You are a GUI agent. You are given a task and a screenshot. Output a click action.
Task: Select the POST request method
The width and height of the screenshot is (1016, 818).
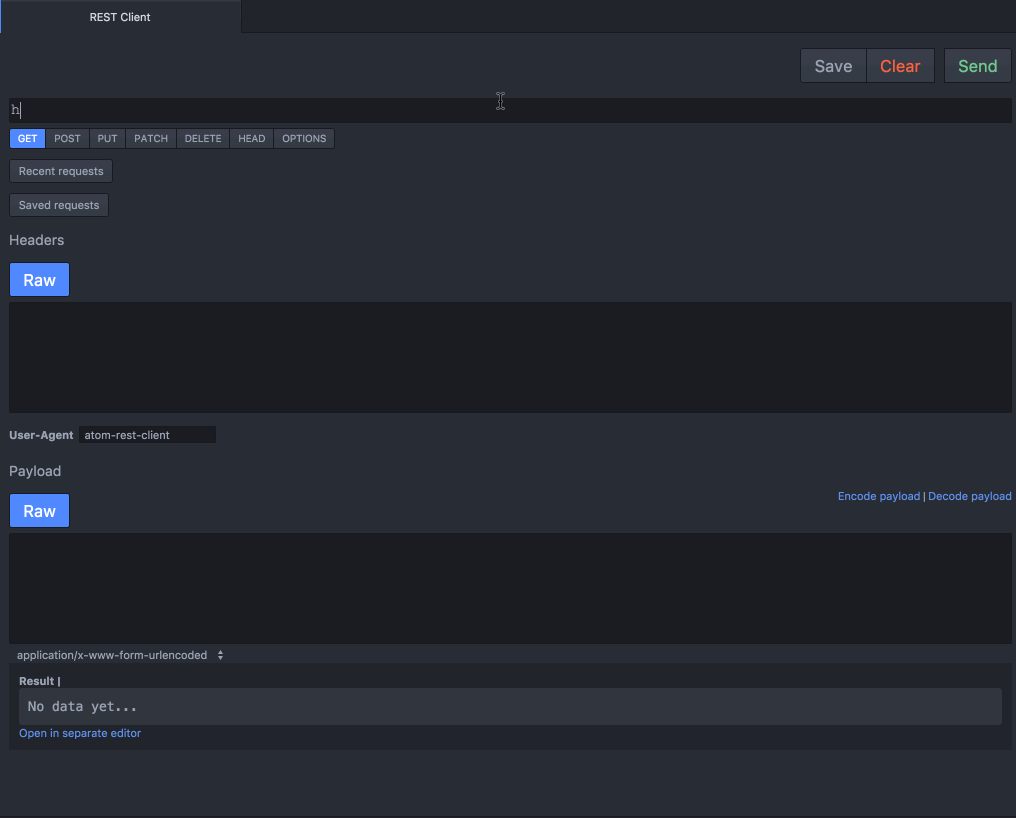pos(67,138)
